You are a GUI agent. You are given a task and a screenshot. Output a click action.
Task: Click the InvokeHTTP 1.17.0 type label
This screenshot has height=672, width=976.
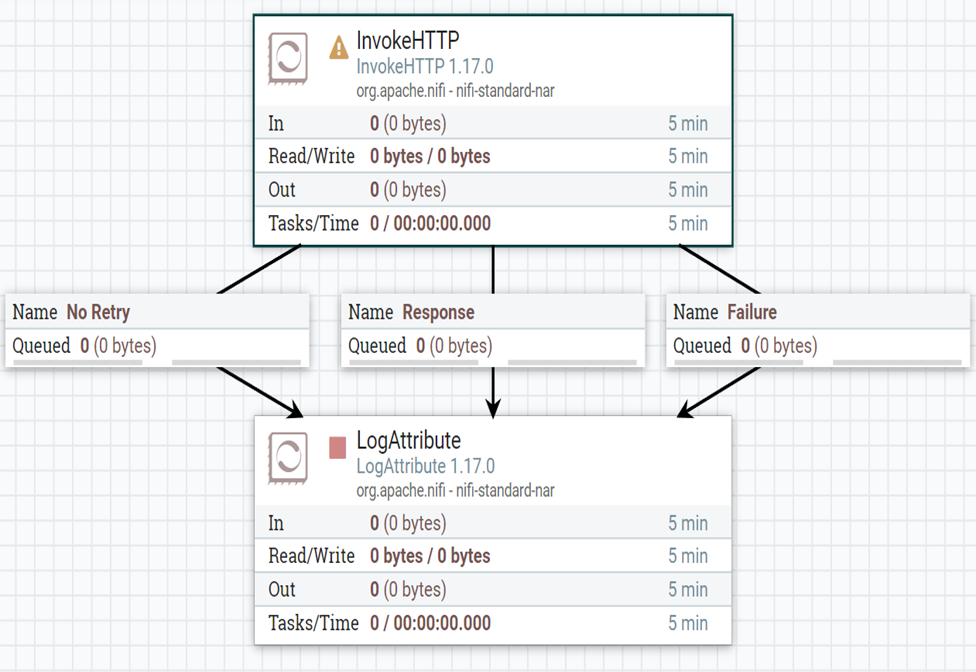tap(425, 66)
